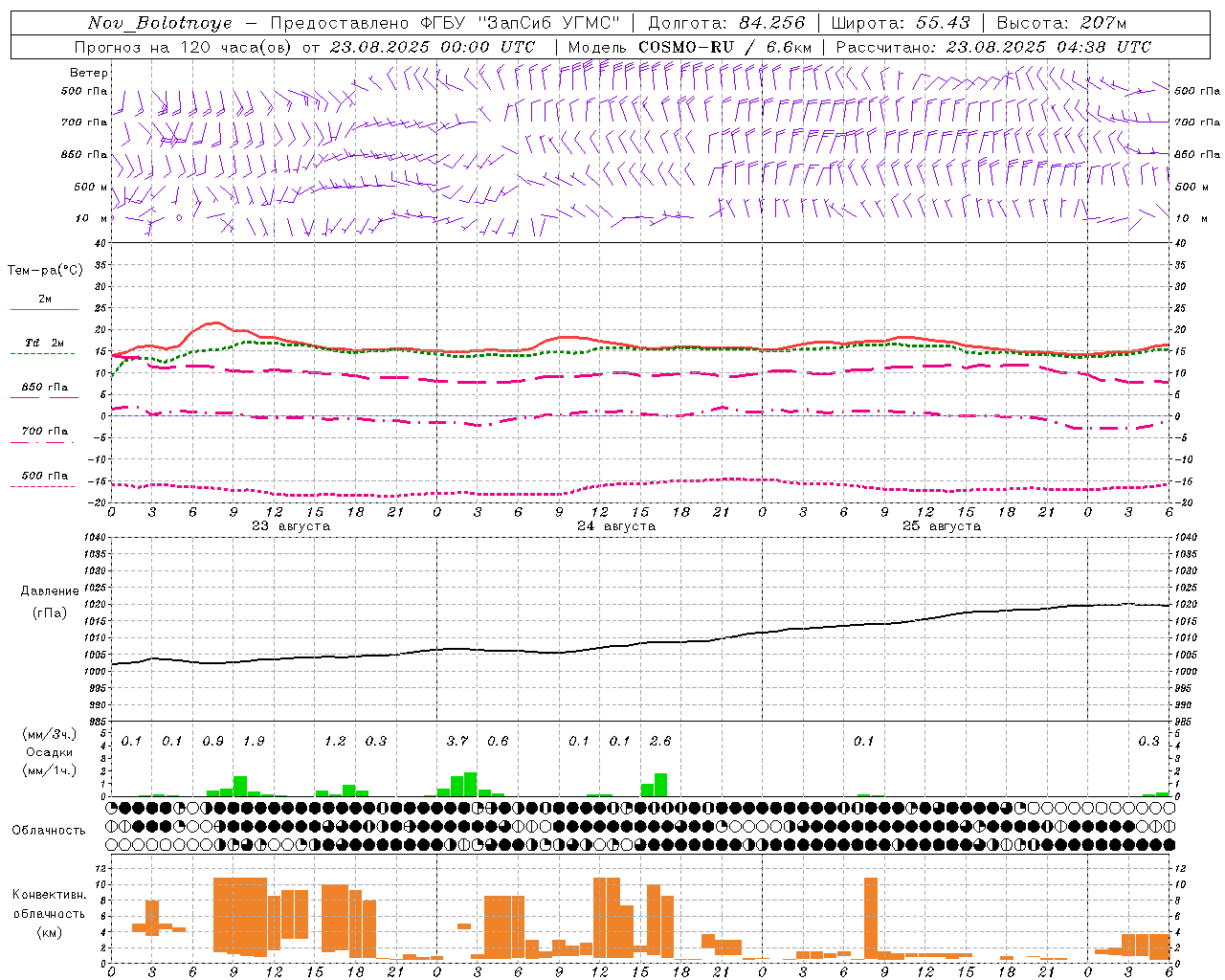Click the (км) unit label under convective cloudiness
Image resolution: width=1225 pixels, height=980 pixels.
click(x=50, y=932)
